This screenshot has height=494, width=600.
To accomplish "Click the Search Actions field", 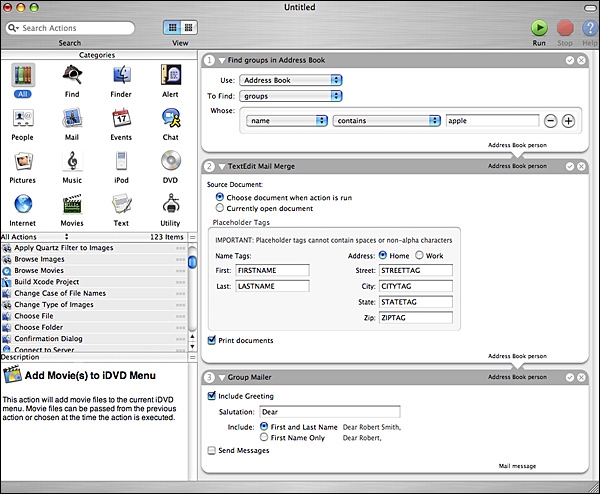I will [70, 28].
